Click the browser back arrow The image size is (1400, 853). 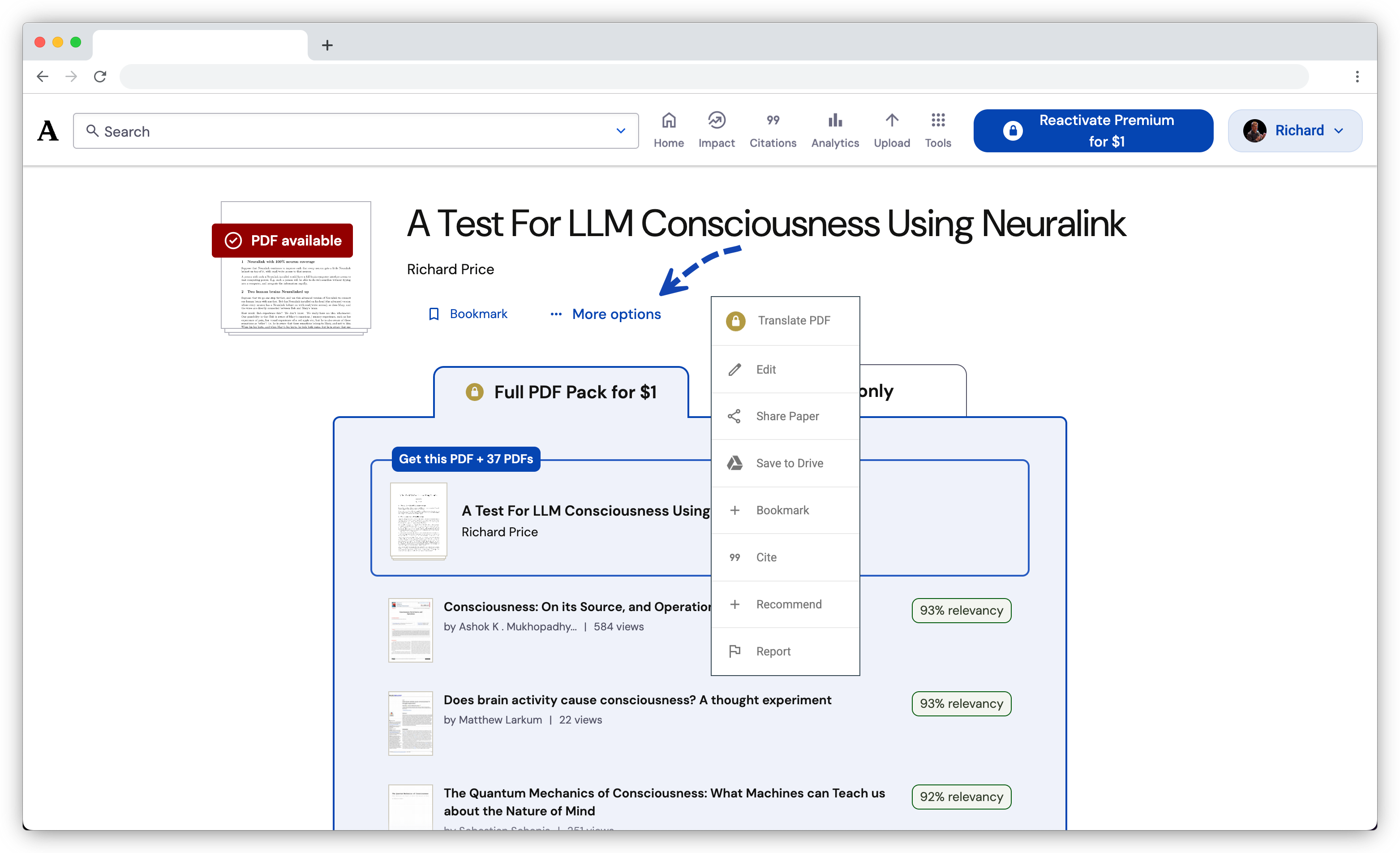43,76
